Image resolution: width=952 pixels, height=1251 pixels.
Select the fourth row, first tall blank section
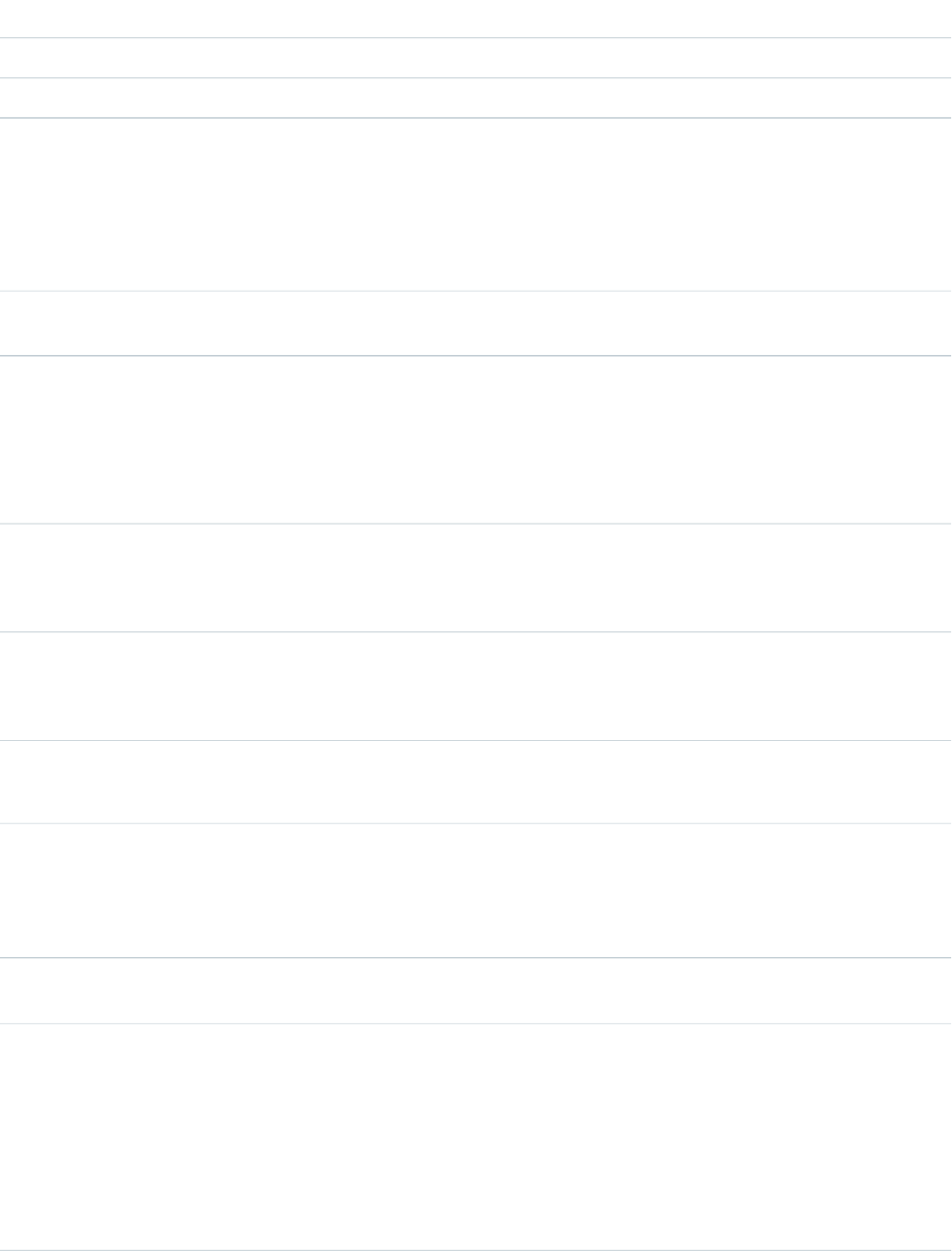pos(476,205)
